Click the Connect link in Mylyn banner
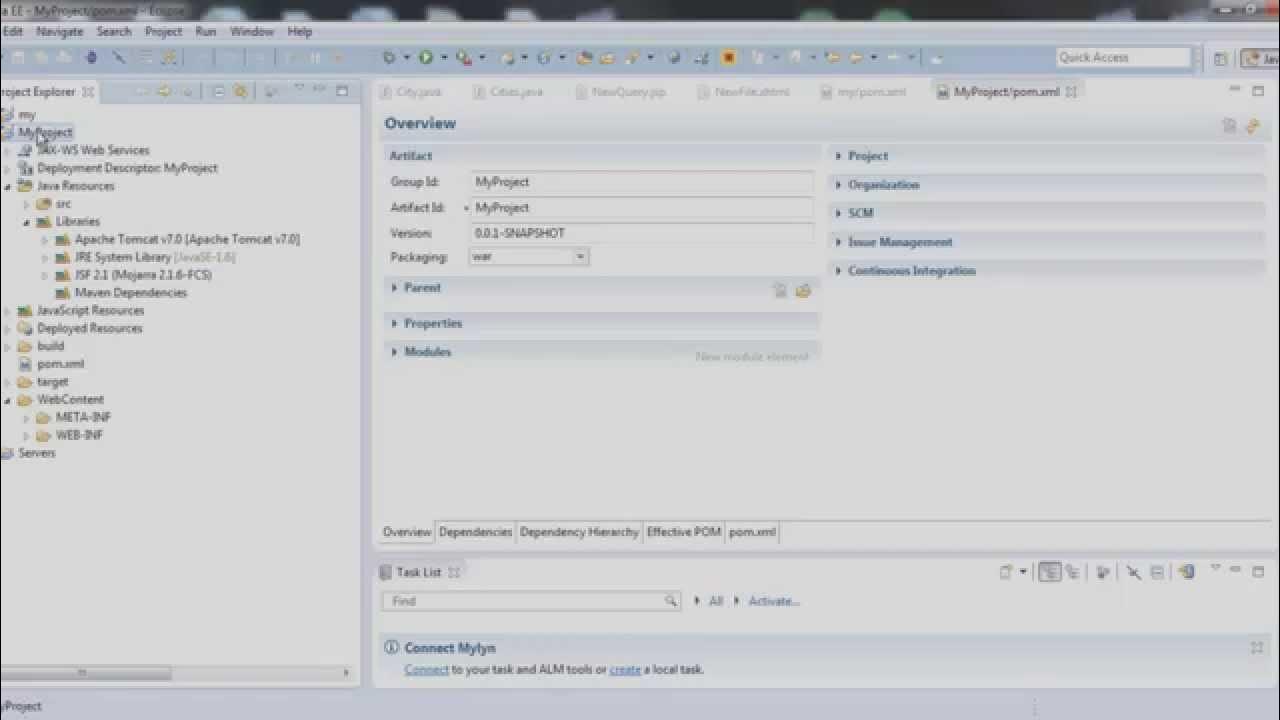1280x720 pixels. pos(426,670)
